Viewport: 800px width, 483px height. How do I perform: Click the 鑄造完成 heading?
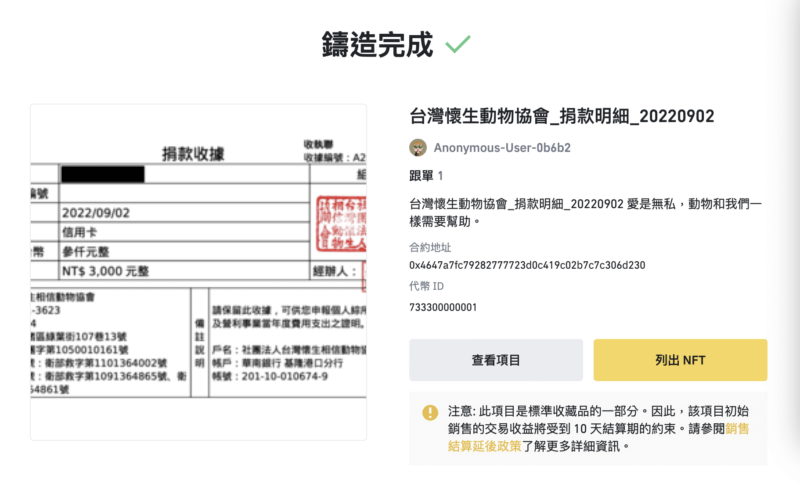pyautogui.click(x=377, y=44)
